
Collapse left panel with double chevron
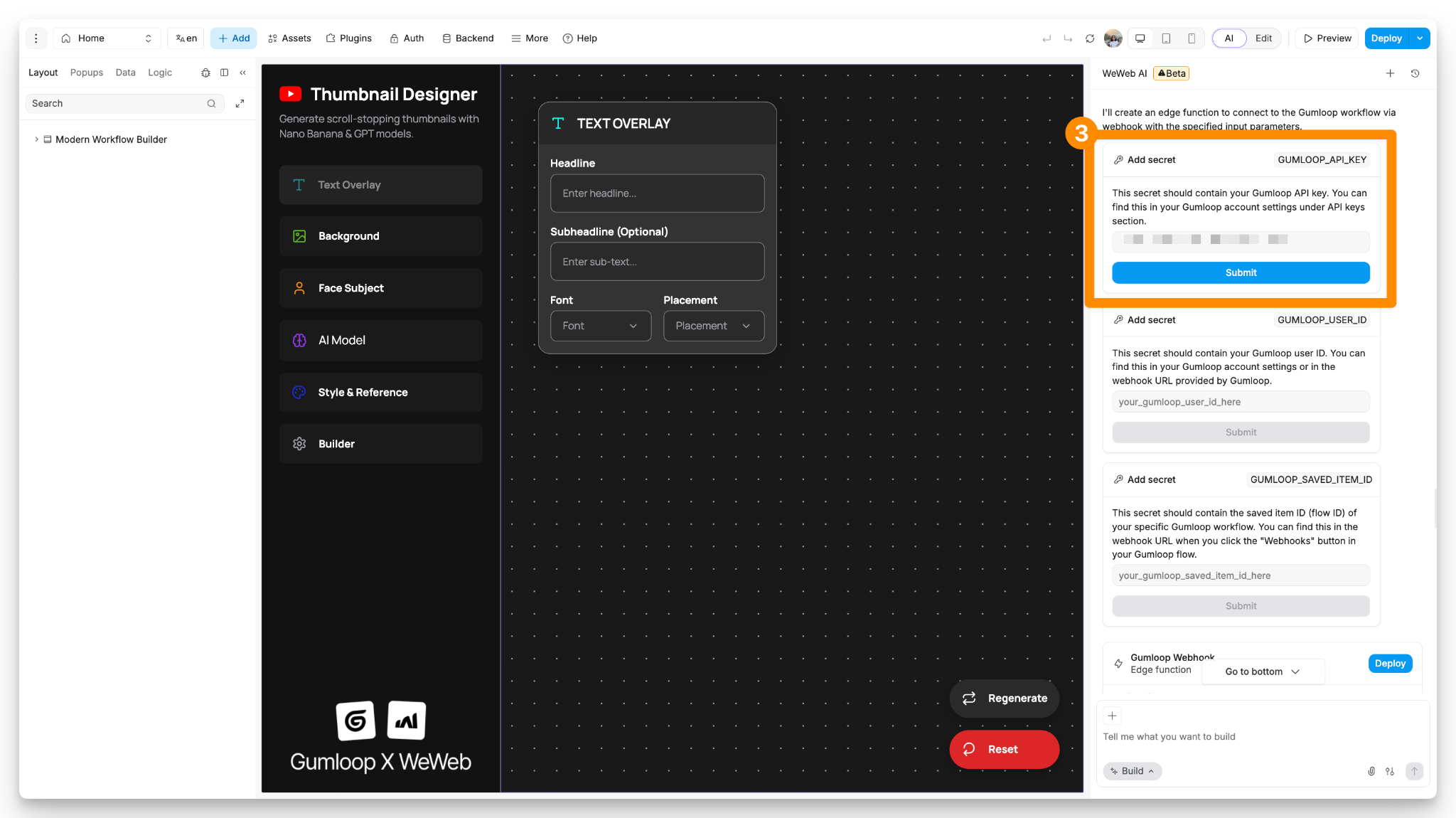pos(242,73)
